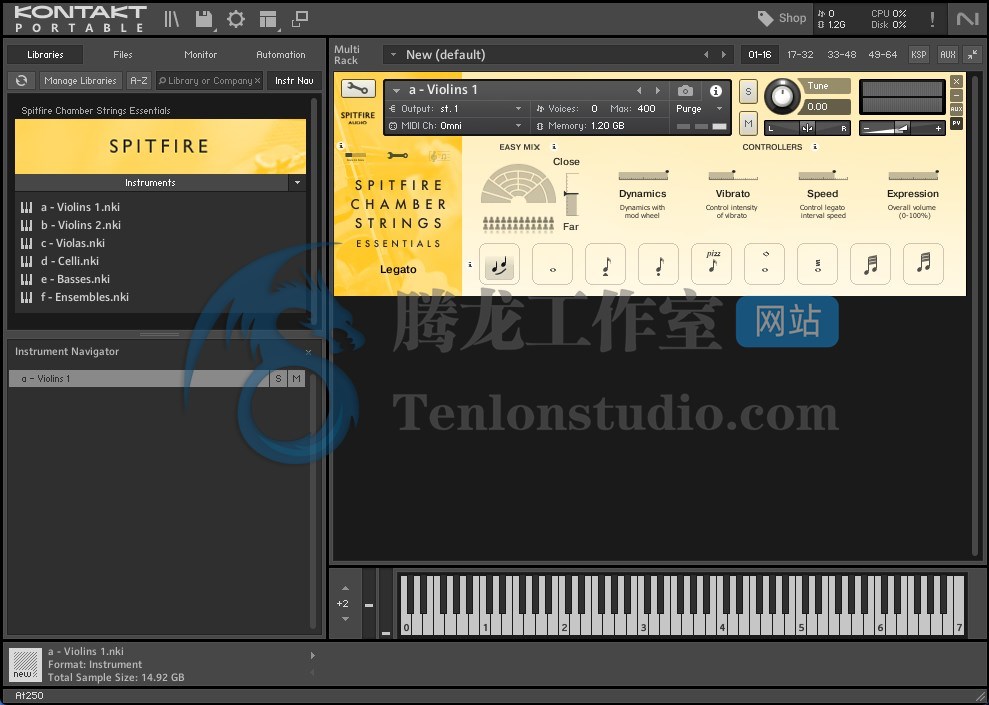Open Kontakt options gear icon
Viewport: 989px width, 705px height.
pyautogui.click(x=236, y=19)
